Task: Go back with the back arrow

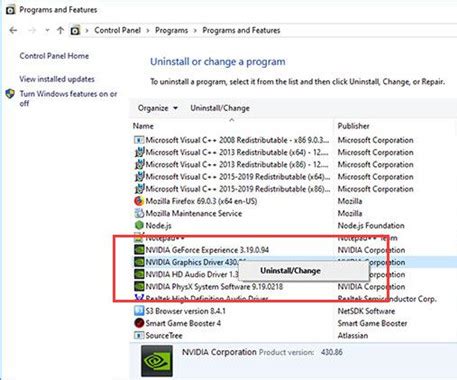Action: click(13, 31)
